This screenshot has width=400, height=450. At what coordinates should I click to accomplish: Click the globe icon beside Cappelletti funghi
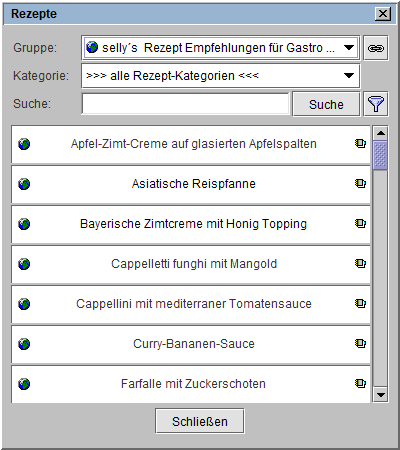tap(24, 264)
